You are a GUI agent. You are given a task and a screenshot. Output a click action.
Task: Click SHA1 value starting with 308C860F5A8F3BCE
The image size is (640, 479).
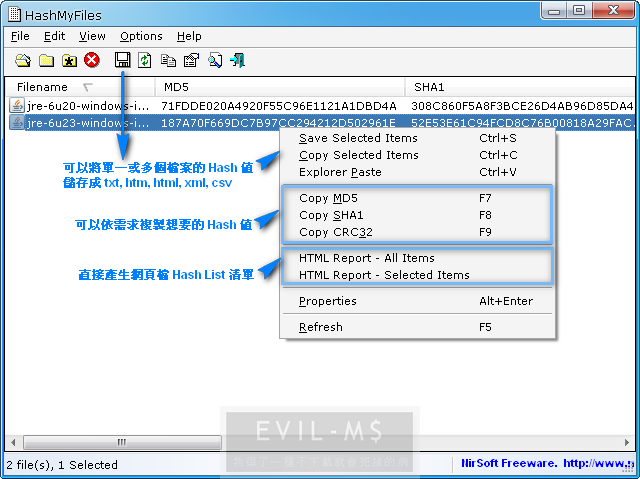coord(522,106)
